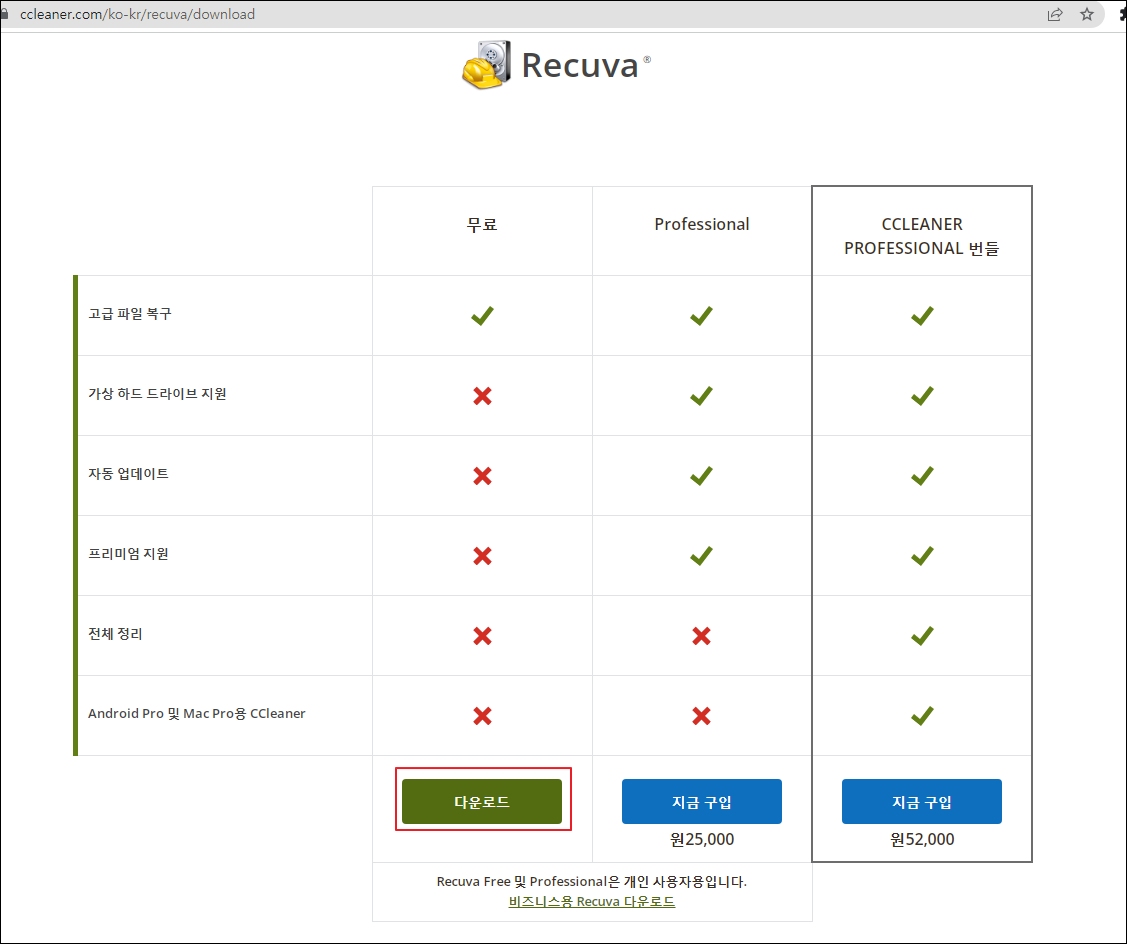Click the 무료 column header
1127x944 pixels.
coord(482,224)
